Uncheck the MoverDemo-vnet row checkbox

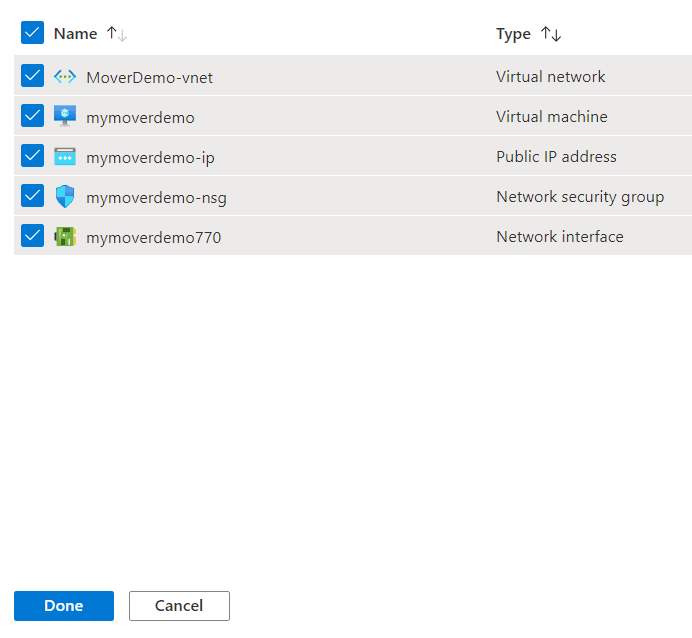[x=32, y=75]
